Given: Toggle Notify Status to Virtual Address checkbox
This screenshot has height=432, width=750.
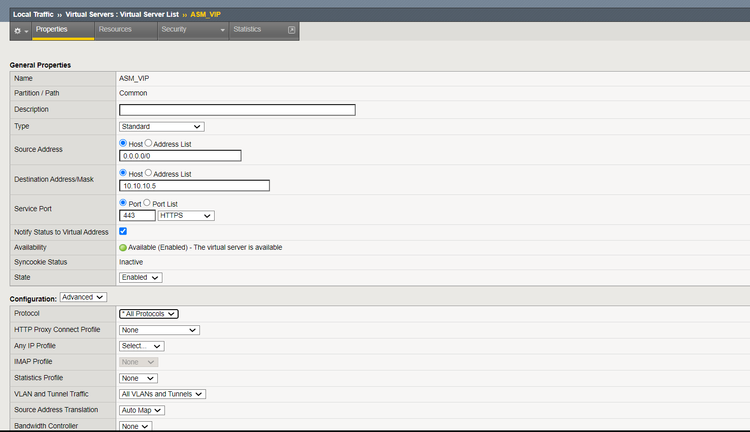Looking at the screenshot, I should 123,231.
